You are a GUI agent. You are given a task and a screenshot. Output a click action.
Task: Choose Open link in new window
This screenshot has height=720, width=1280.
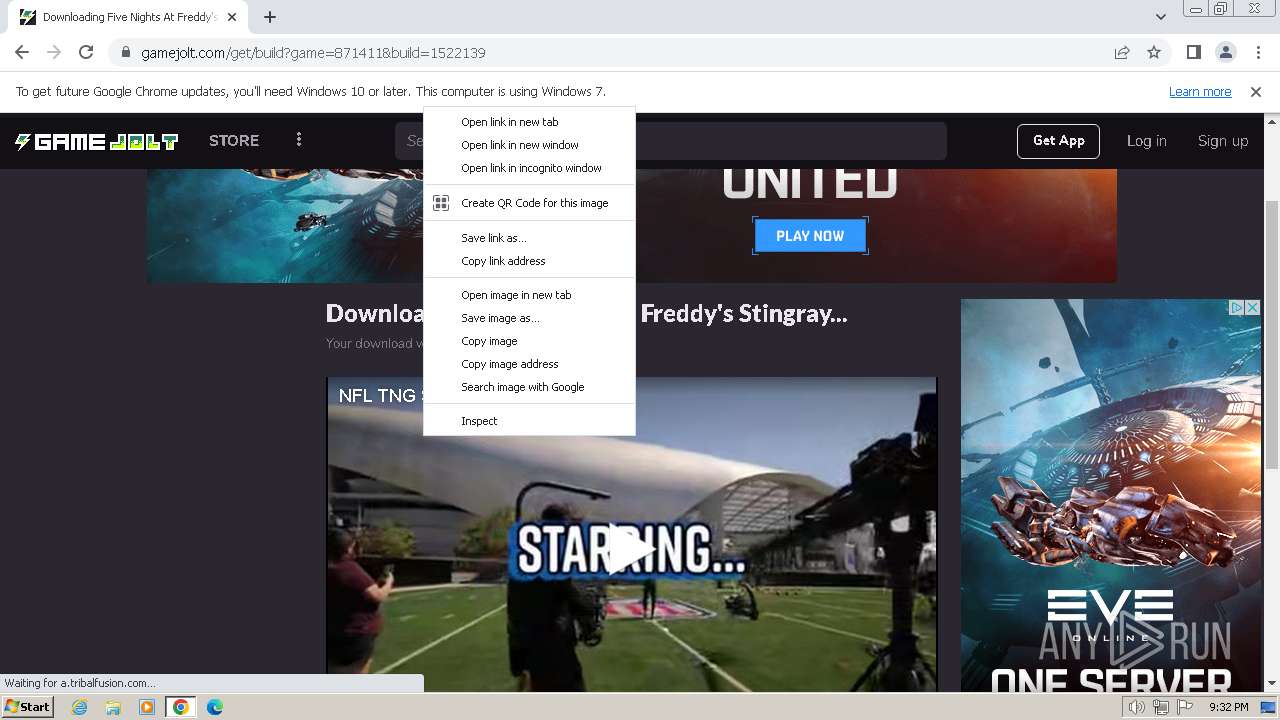point(529,145)
